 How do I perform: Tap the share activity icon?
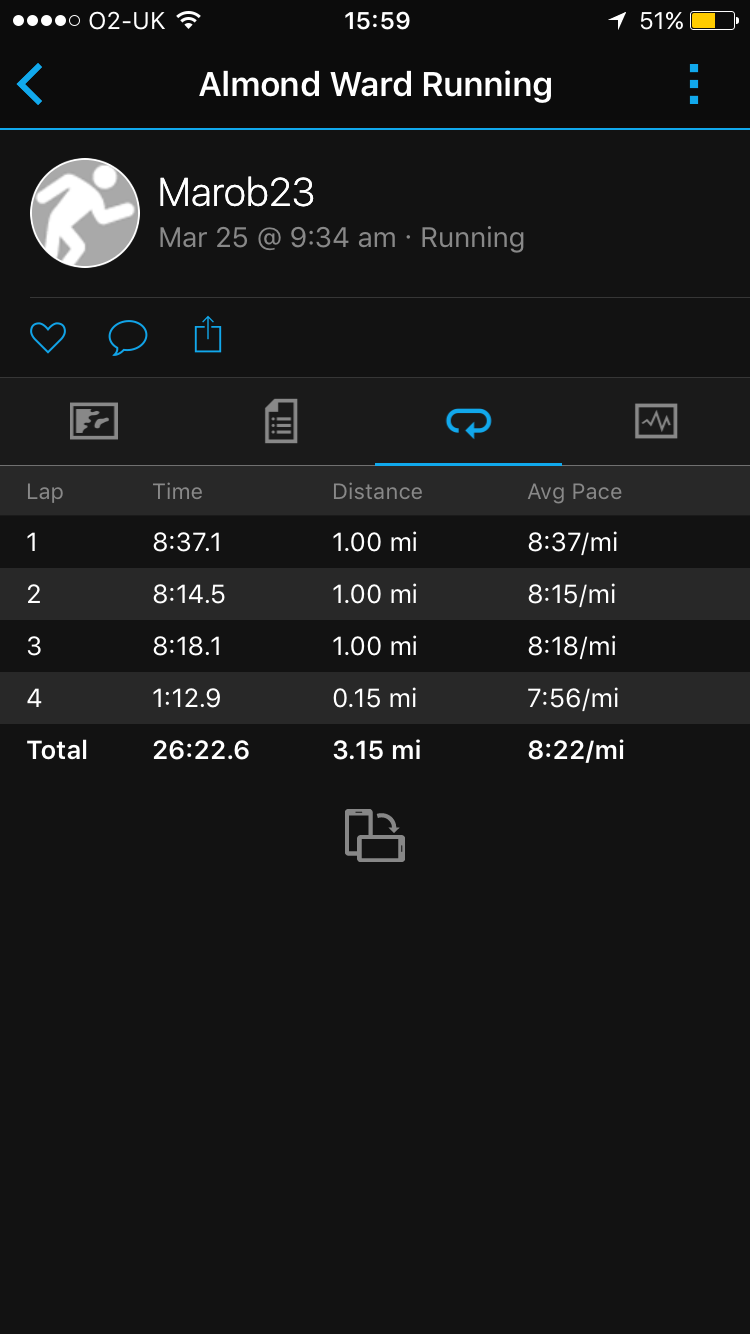click(207, 335)
